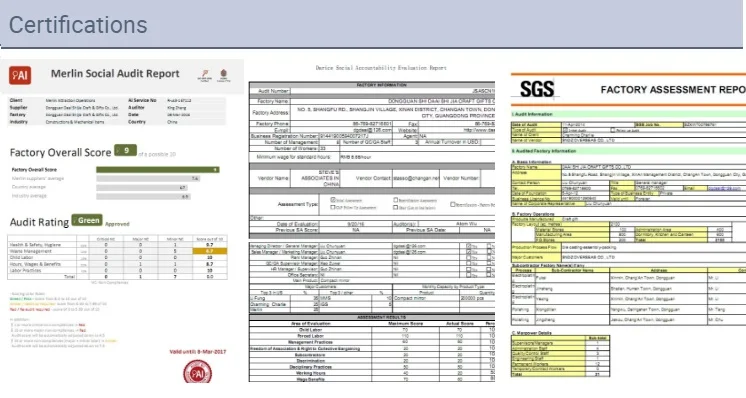Click the small emblem right of Merlin title
Screen dimensions: 746x398
pos(224,75)
